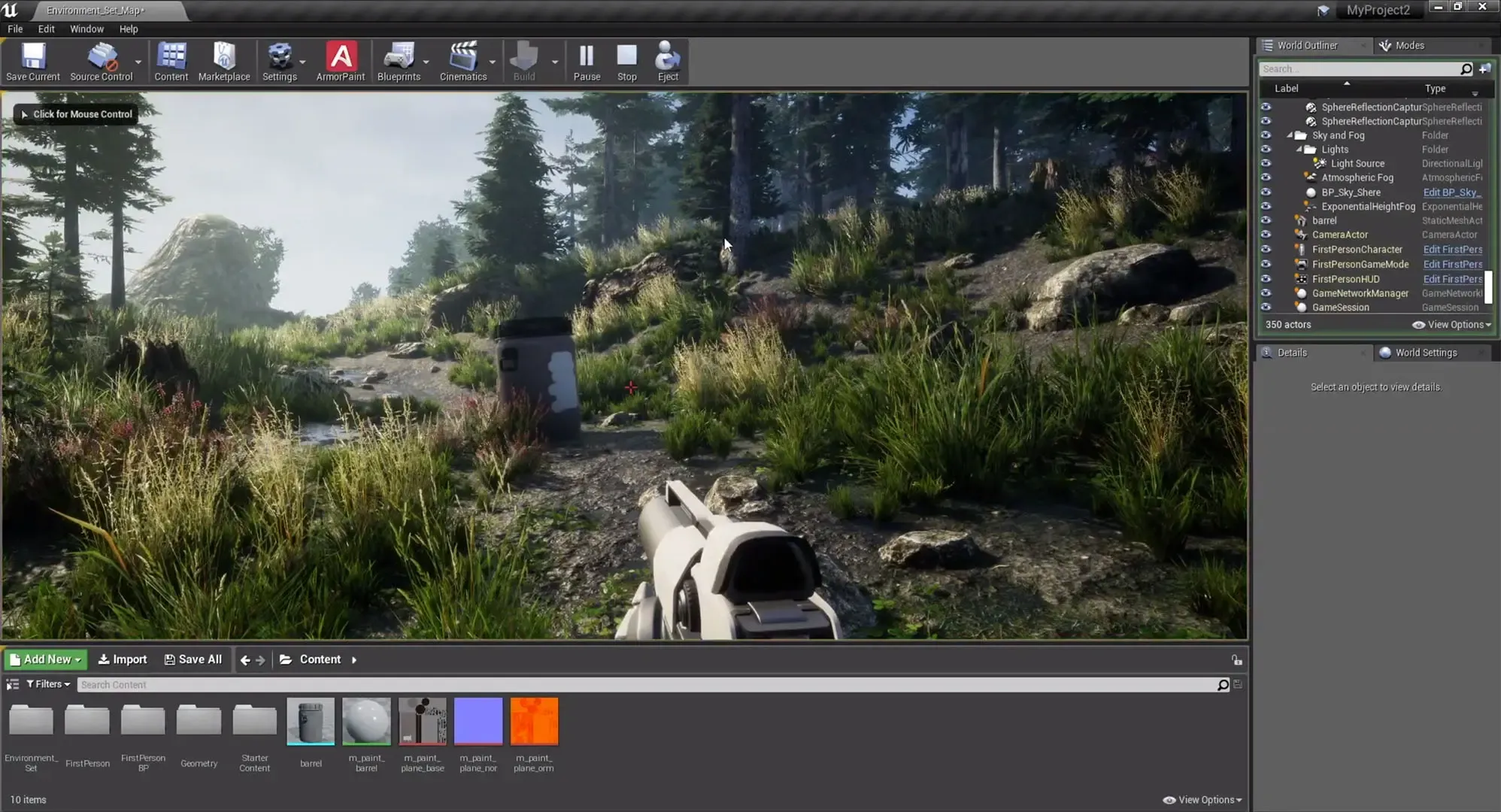Open the Blueprints toolbar icon
1501x812 pixels.
398,60
